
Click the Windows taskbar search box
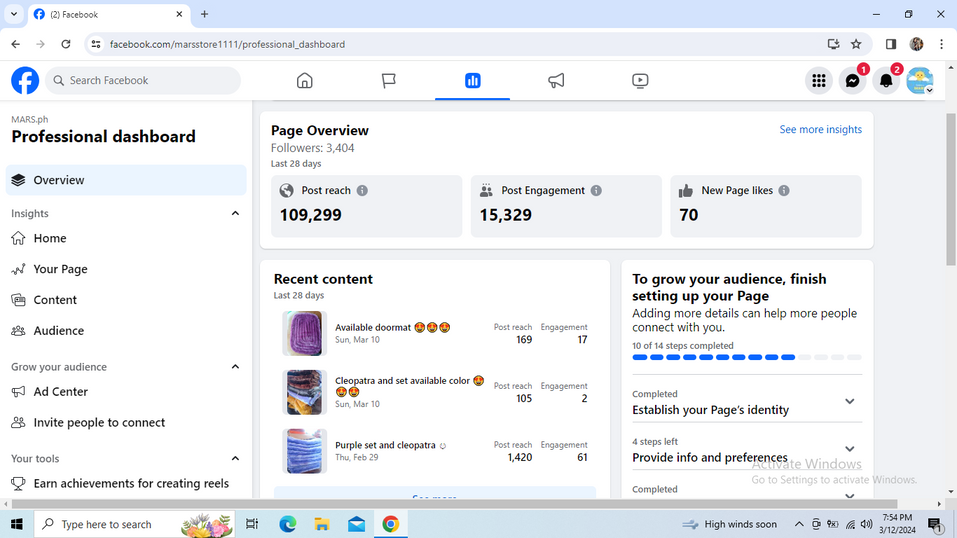134,524
